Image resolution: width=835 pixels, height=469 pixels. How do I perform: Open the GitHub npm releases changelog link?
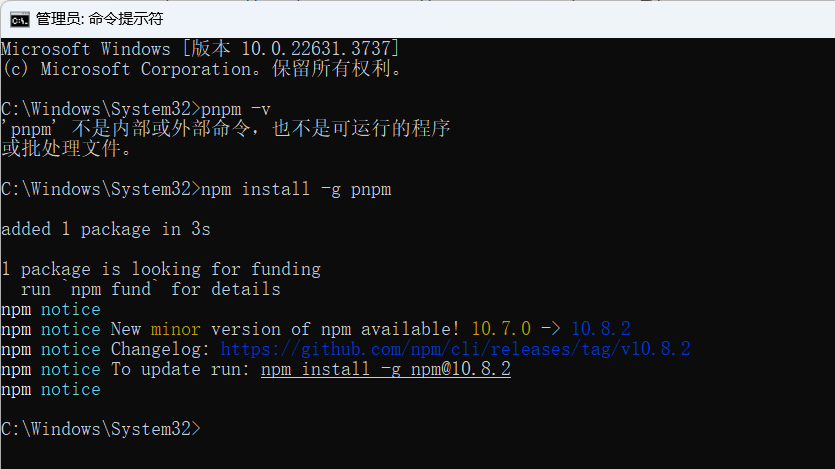click(x=455, y=349)
